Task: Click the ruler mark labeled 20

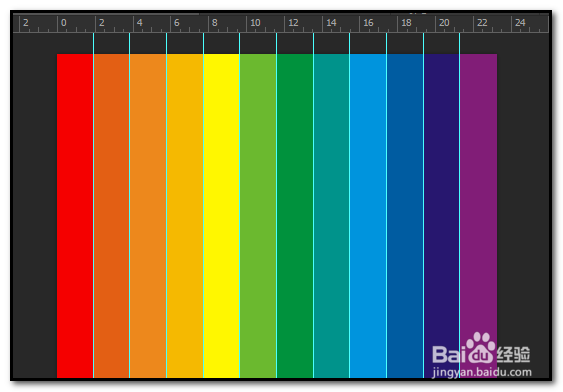Action: (444, 23)
